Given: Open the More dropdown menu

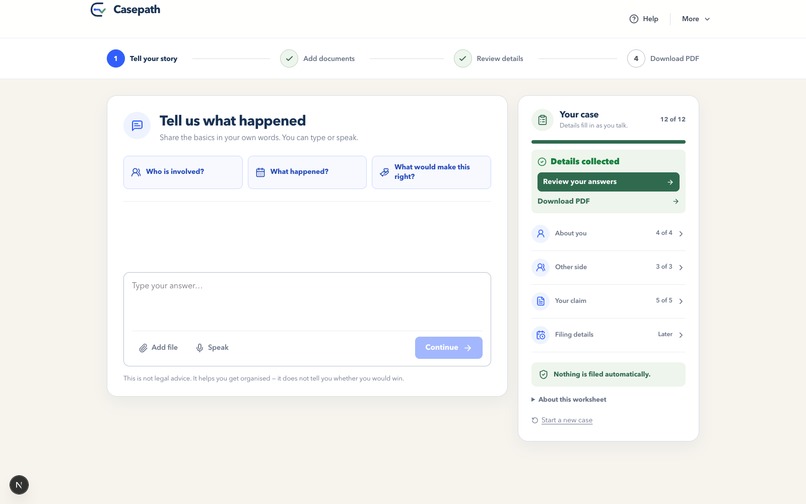Looking at the screenshot, I should tap(695, 19).
